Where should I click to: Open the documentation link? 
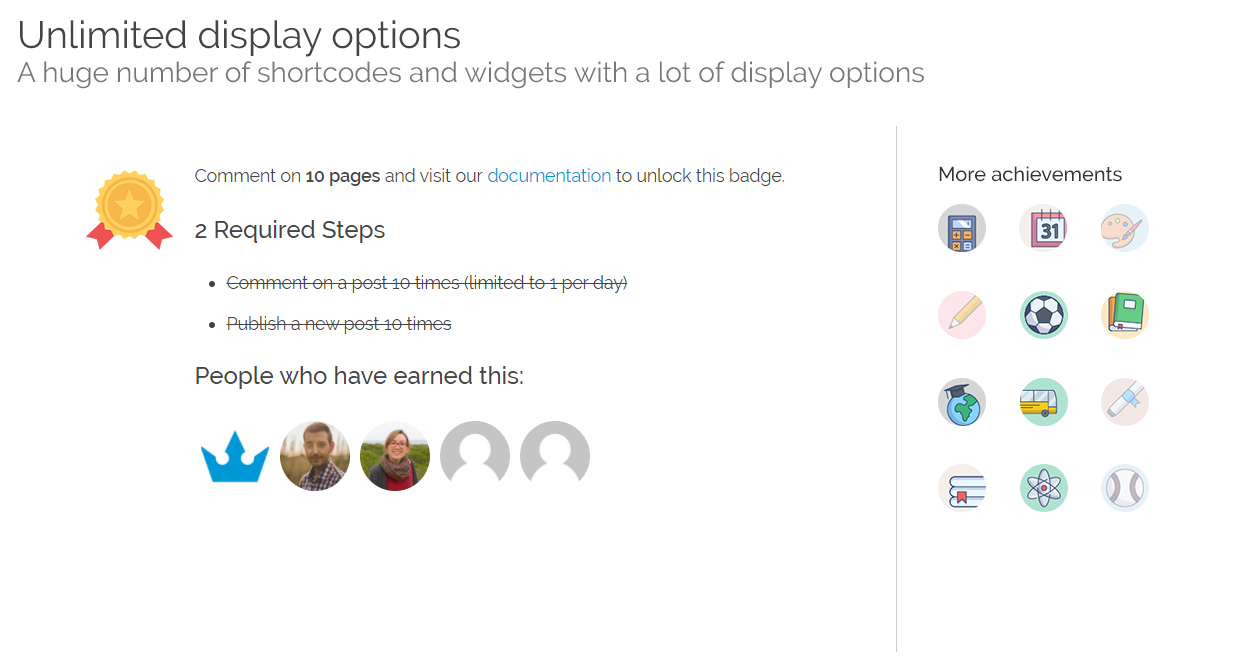[549, 176]
